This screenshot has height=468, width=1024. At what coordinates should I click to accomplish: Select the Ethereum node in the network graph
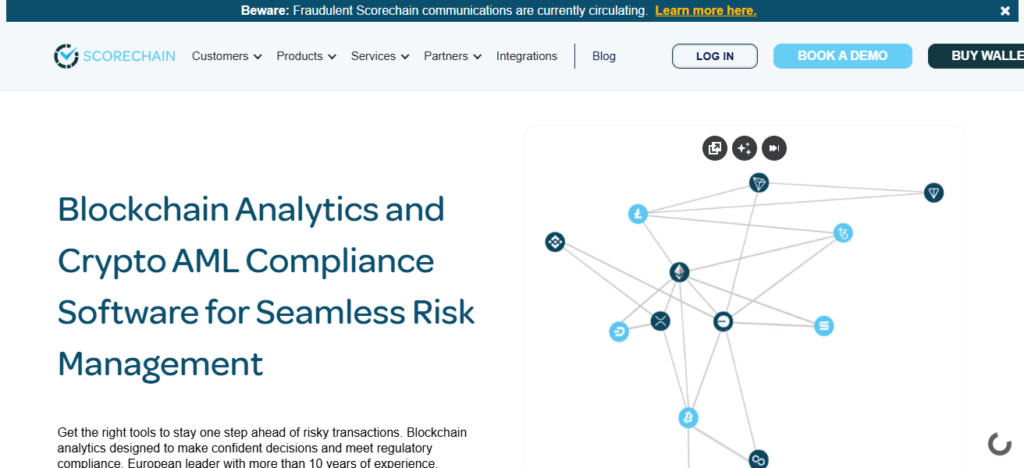679,272
